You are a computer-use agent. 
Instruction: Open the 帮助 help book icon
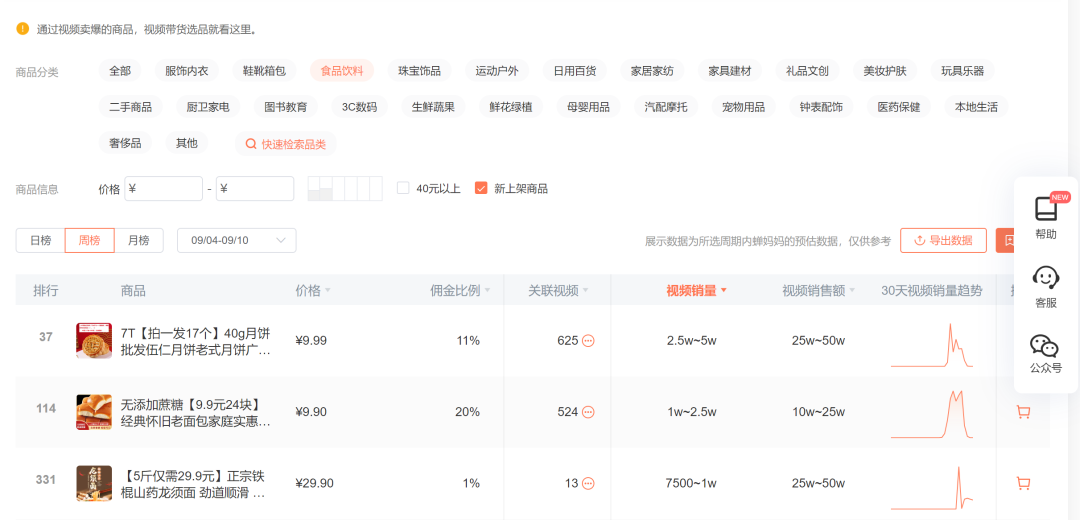(x=1045, y=209)
